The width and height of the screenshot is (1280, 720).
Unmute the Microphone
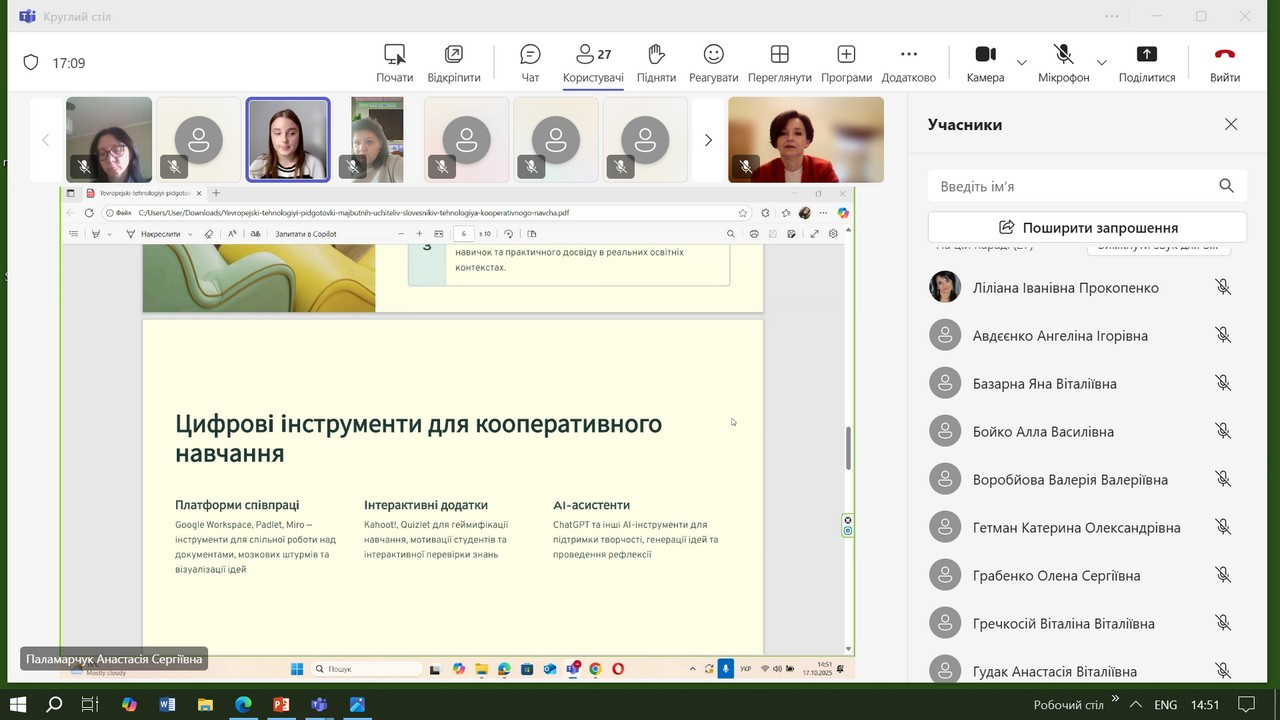point(1063,62)
